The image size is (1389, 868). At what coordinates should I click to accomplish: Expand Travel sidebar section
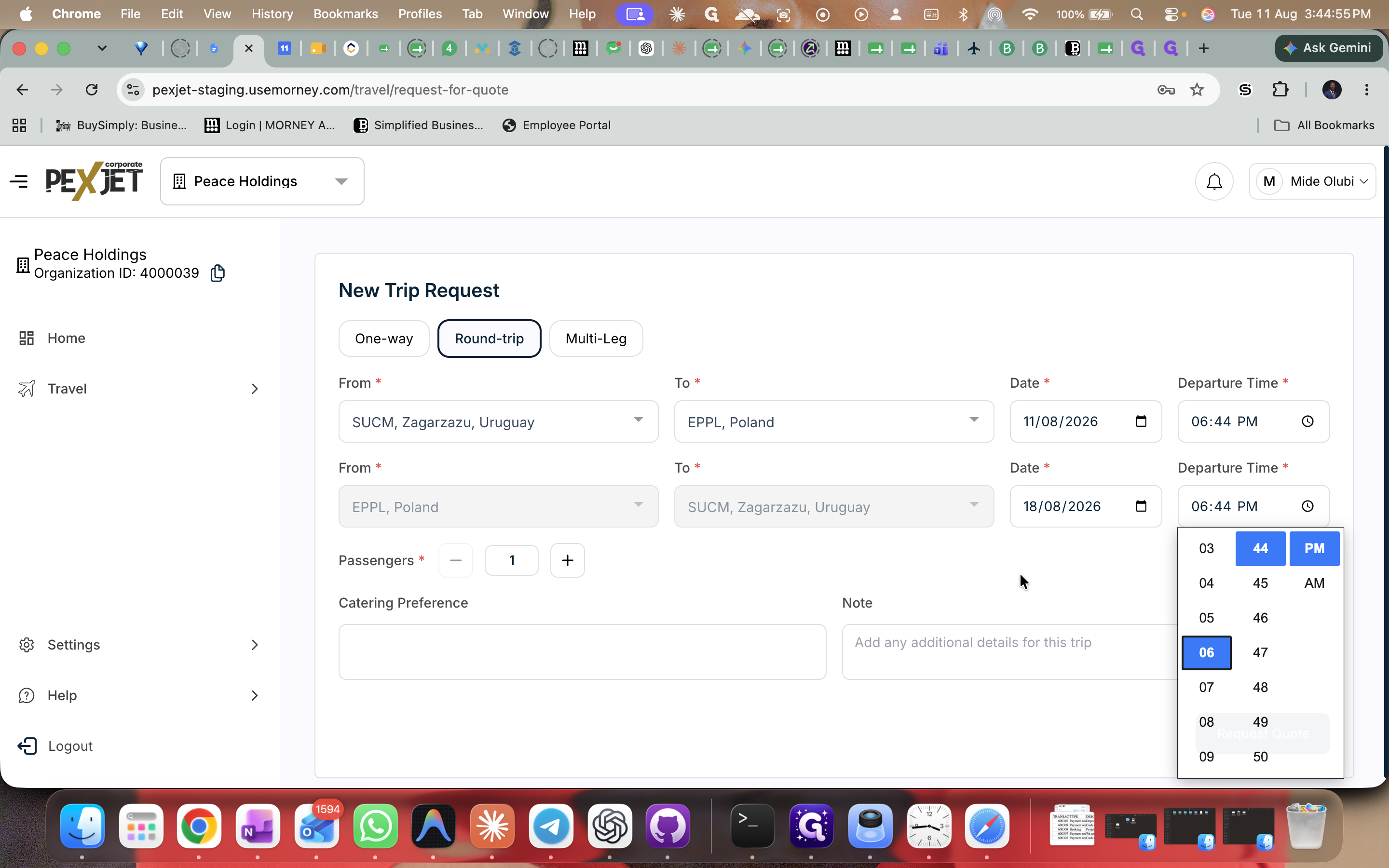[254, 389]
